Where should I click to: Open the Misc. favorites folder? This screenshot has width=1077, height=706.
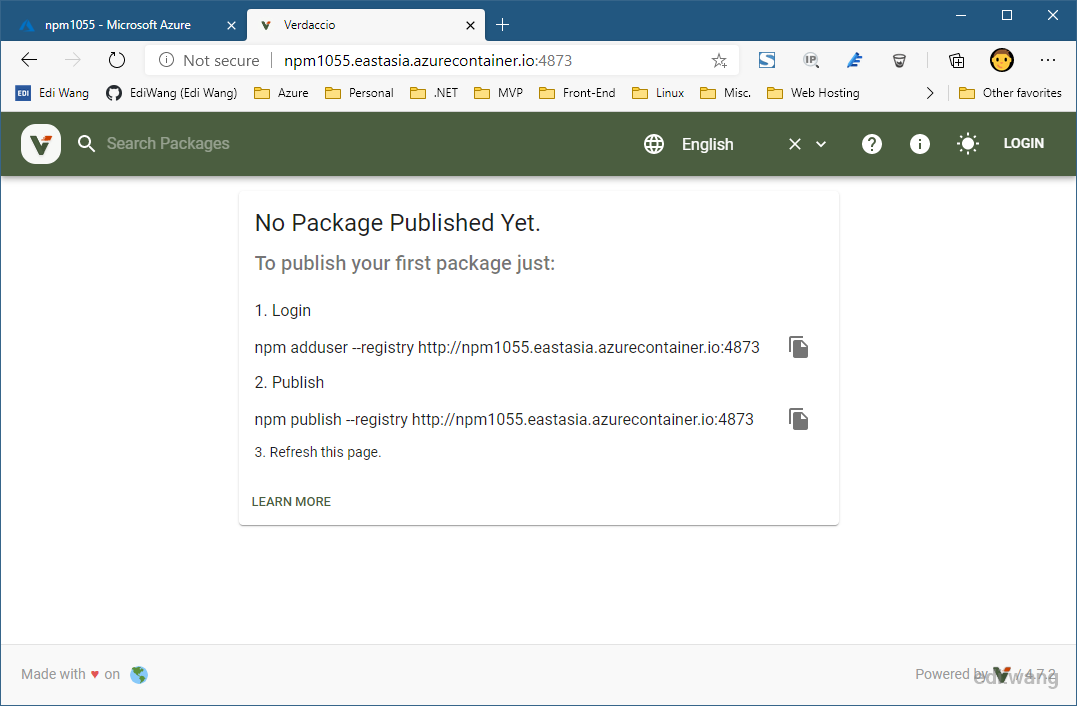tap(725, 93)
